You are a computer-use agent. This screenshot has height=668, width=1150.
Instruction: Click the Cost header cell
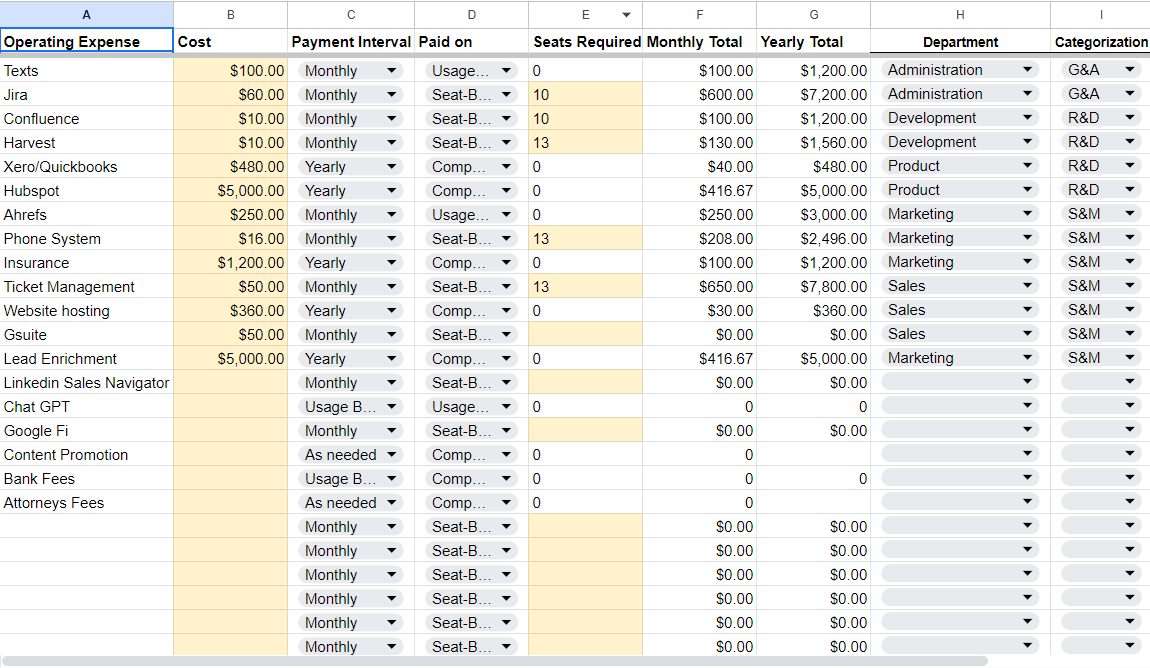(x=230, y=42)
